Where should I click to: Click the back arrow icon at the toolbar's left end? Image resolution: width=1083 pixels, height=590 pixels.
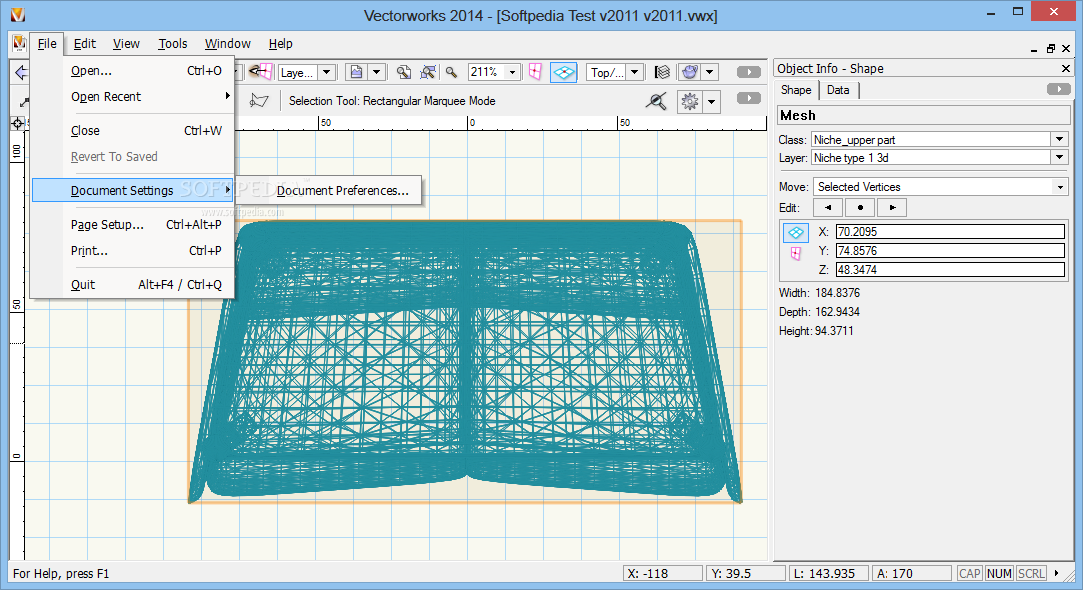[x=20, y=72]
